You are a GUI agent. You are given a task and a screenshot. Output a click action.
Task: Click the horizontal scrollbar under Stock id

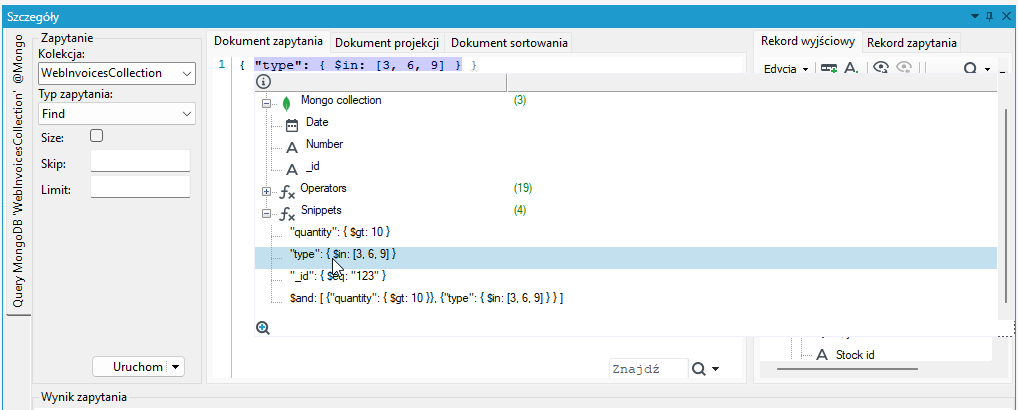pyautogui.click(x=847, y=369)
